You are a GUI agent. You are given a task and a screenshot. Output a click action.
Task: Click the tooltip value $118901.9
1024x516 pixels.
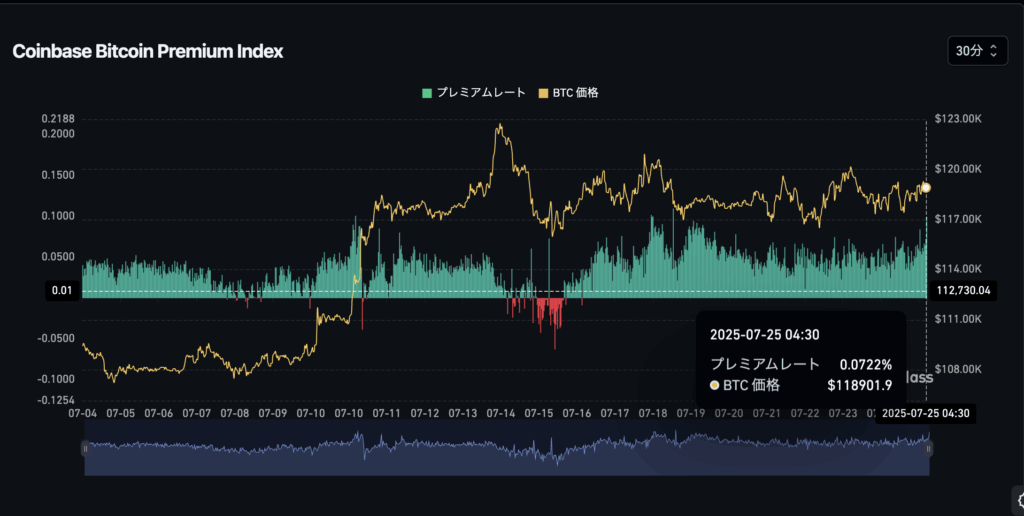[x=859, y=385]
